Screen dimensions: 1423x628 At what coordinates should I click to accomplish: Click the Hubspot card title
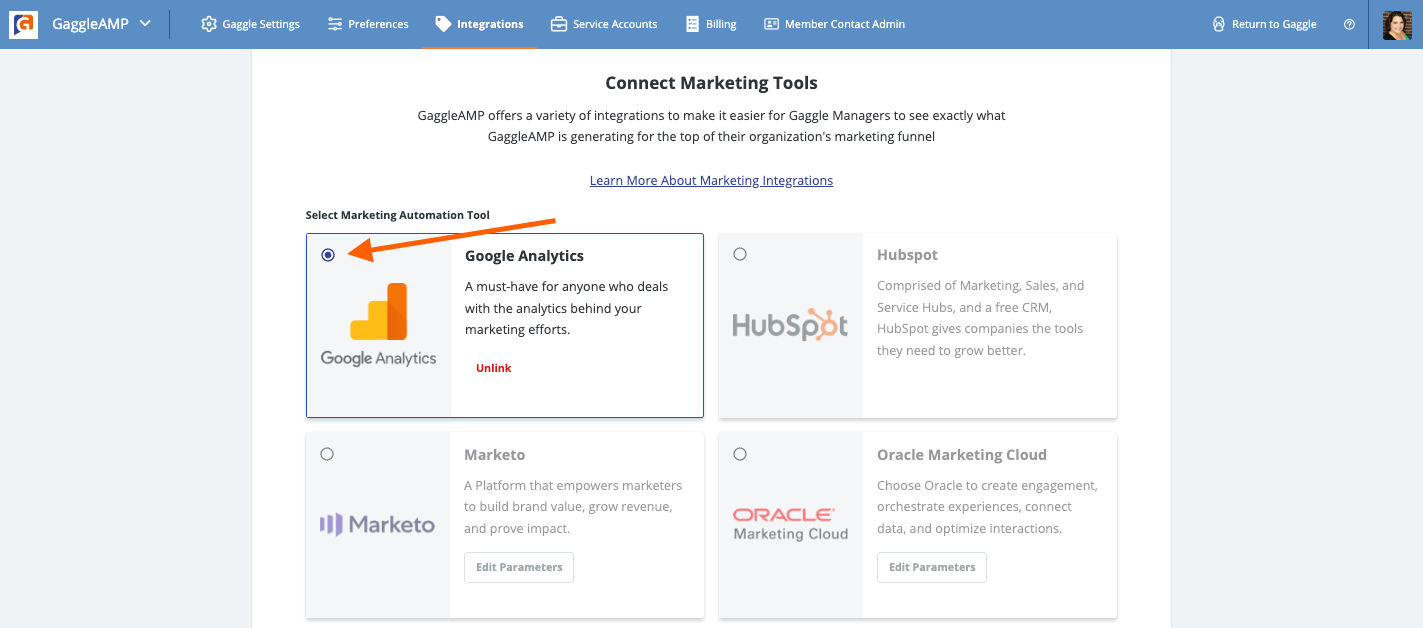point(907,255)
